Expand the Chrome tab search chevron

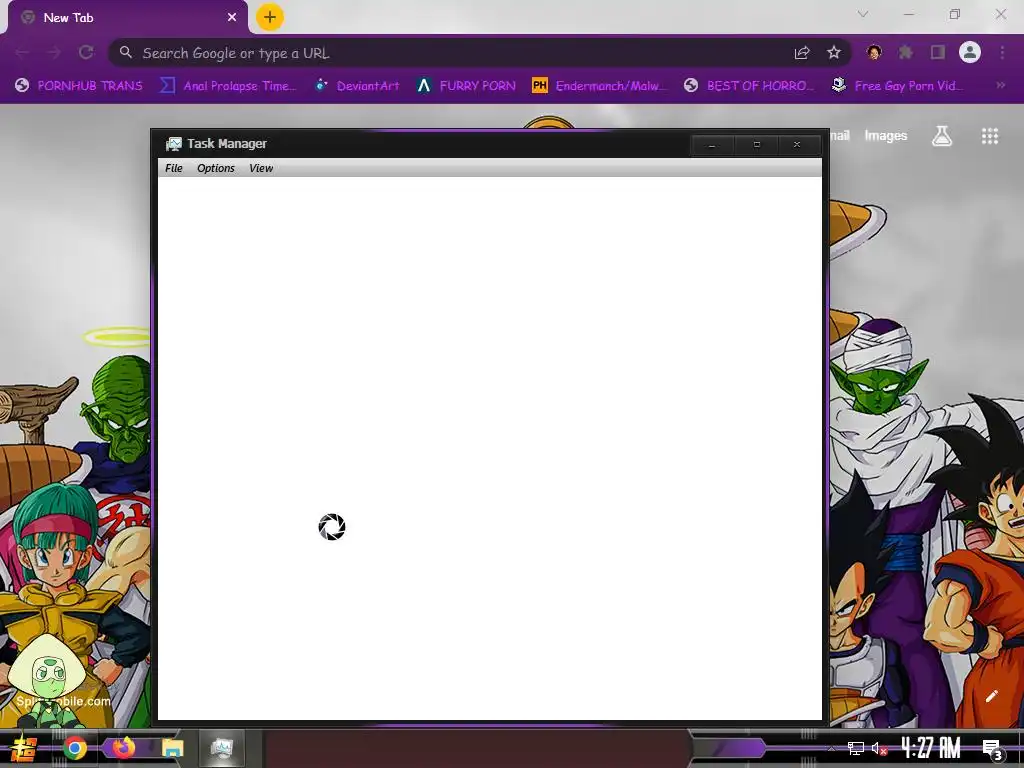(863, 14)
